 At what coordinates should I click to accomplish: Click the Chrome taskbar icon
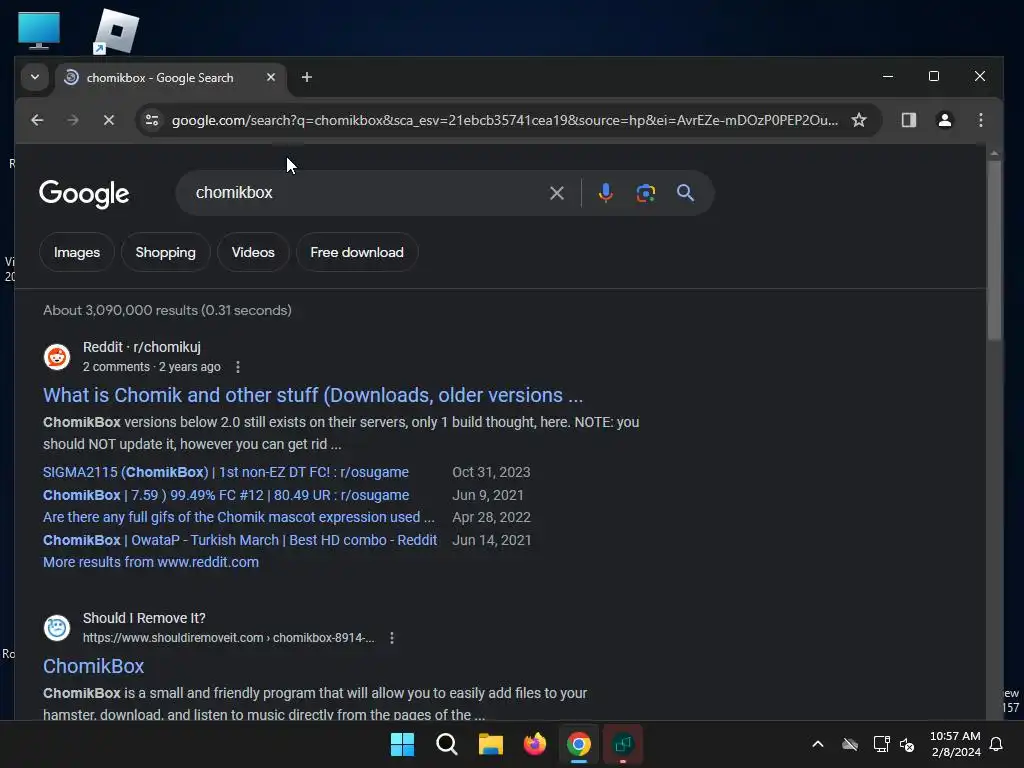pyautogui.click(x=579, y=744)
